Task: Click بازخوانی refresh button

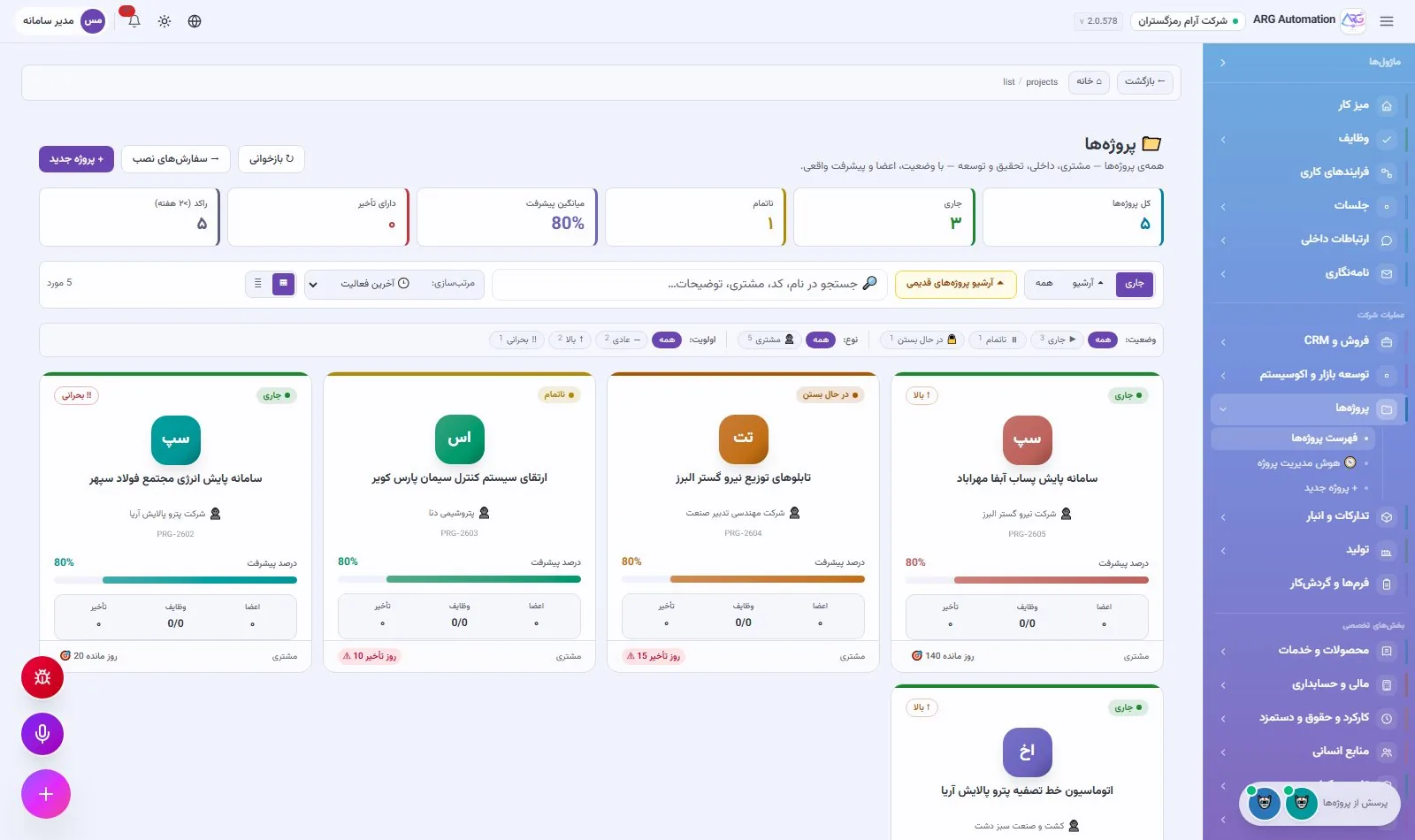Action: point(272,159)
